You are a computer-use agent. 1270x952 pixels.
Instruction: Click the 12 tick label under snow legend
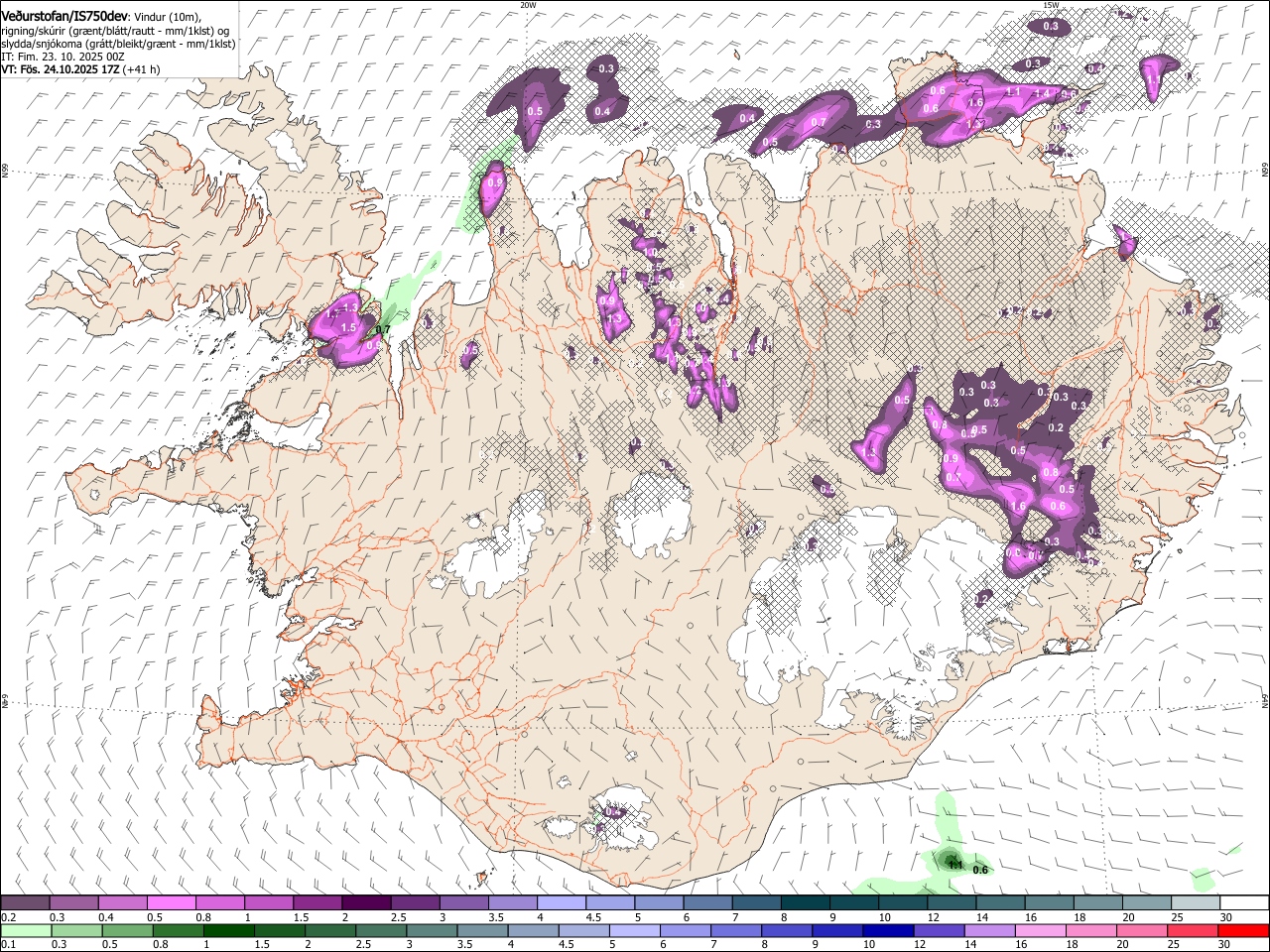click(x=933, y=917)
